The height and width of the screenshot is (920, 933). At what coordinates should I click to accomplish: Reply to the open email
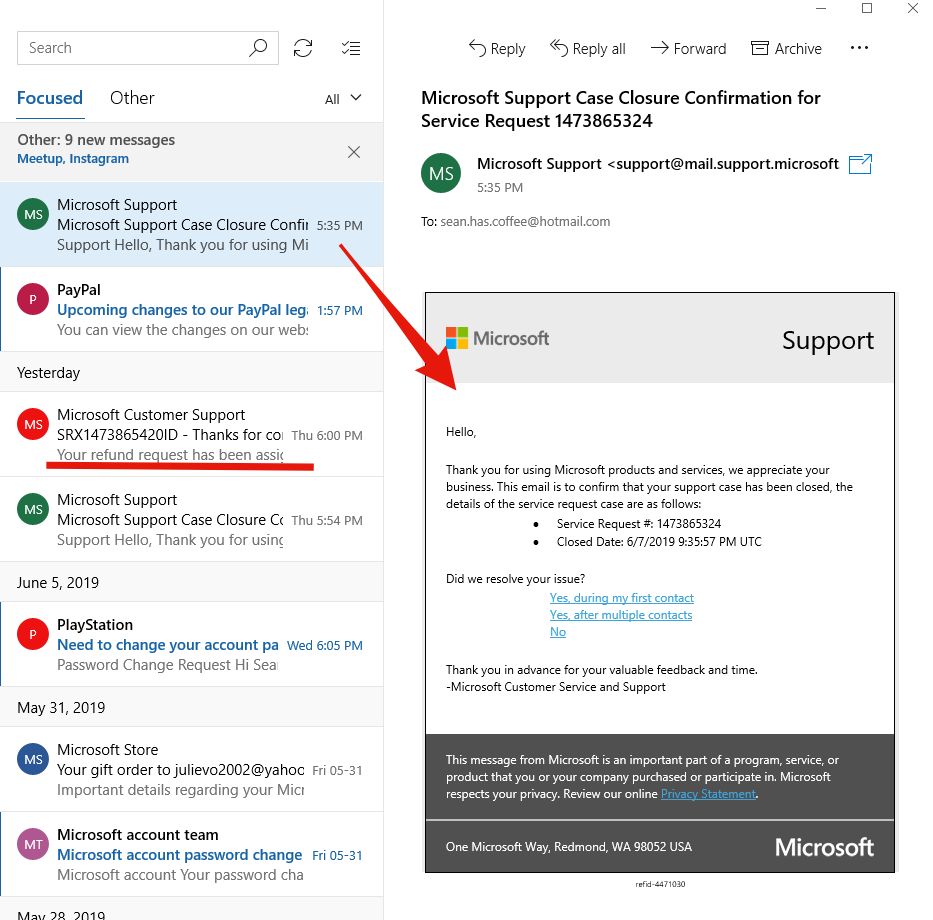(x=497, y=48)
